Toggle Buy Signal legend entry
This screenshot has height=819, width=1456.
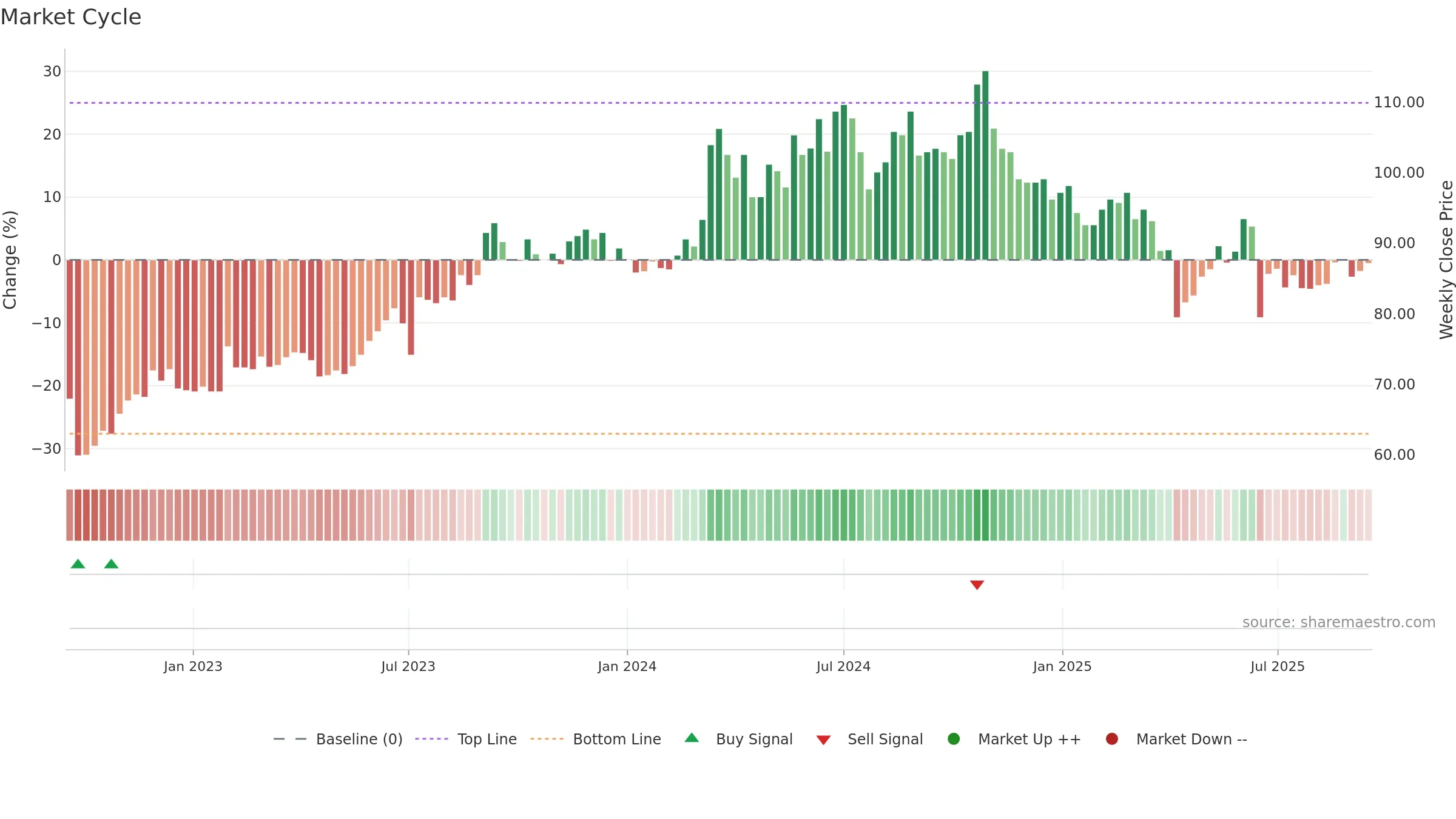pos(738,739)
